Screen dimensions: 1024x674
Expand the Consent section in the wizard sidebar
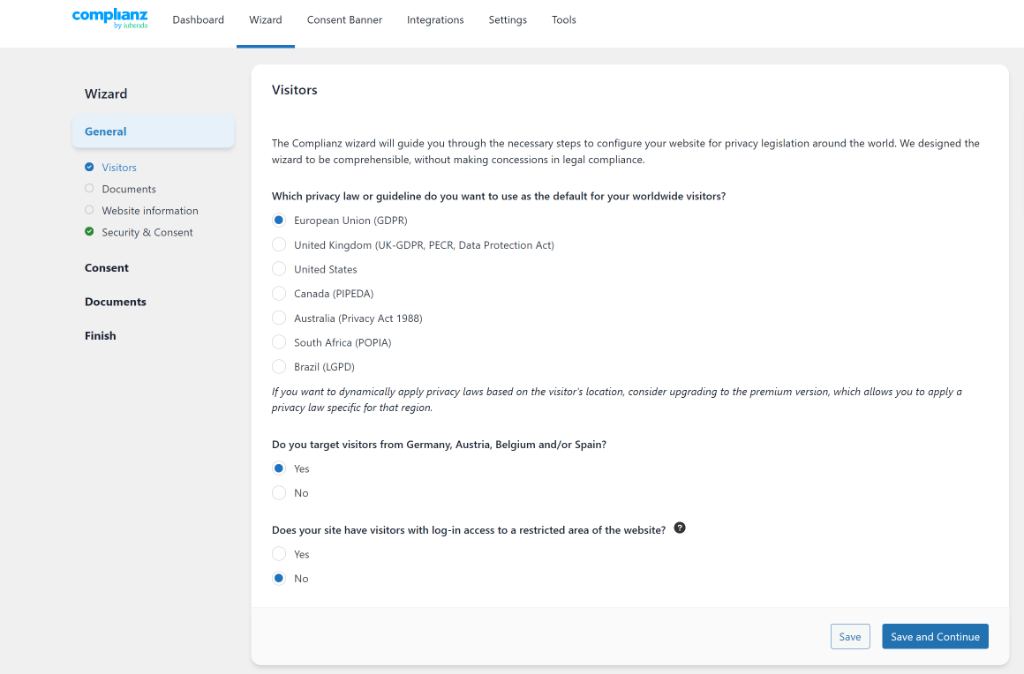(106, 267)
